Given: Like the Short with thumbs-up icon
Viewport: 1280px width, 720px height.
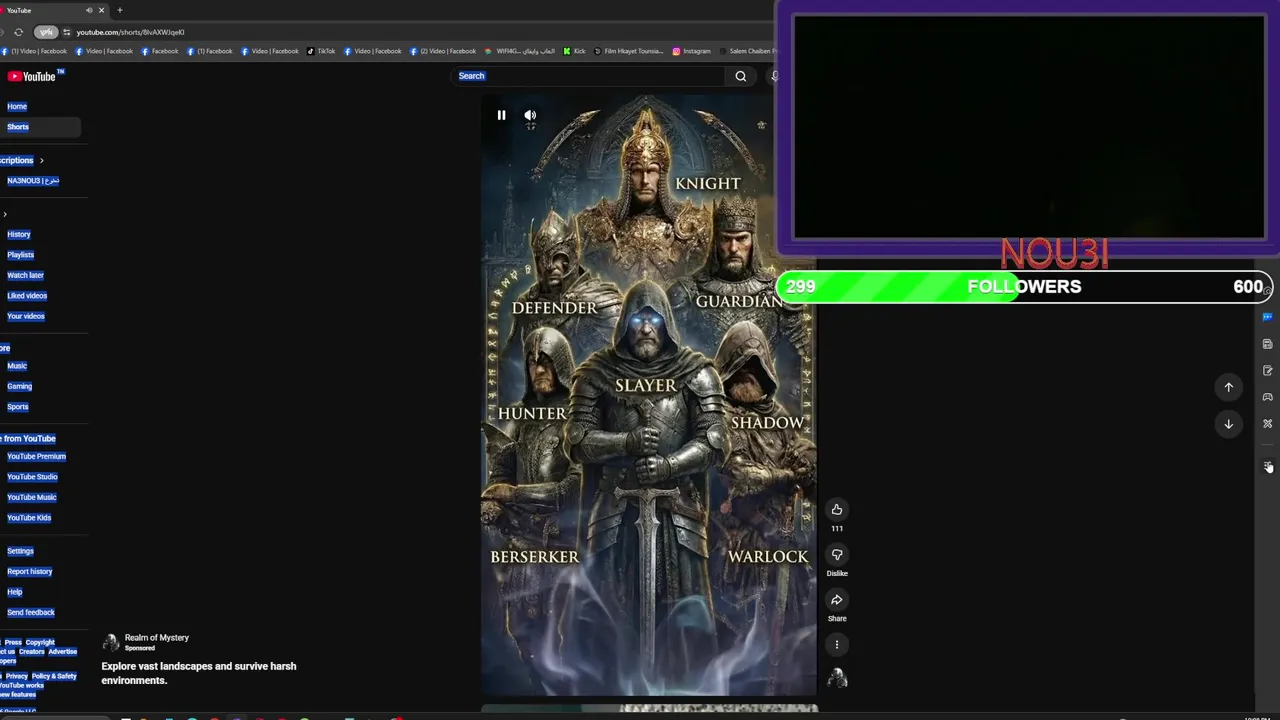Looking at the screenshot, I should coord(837,510).
